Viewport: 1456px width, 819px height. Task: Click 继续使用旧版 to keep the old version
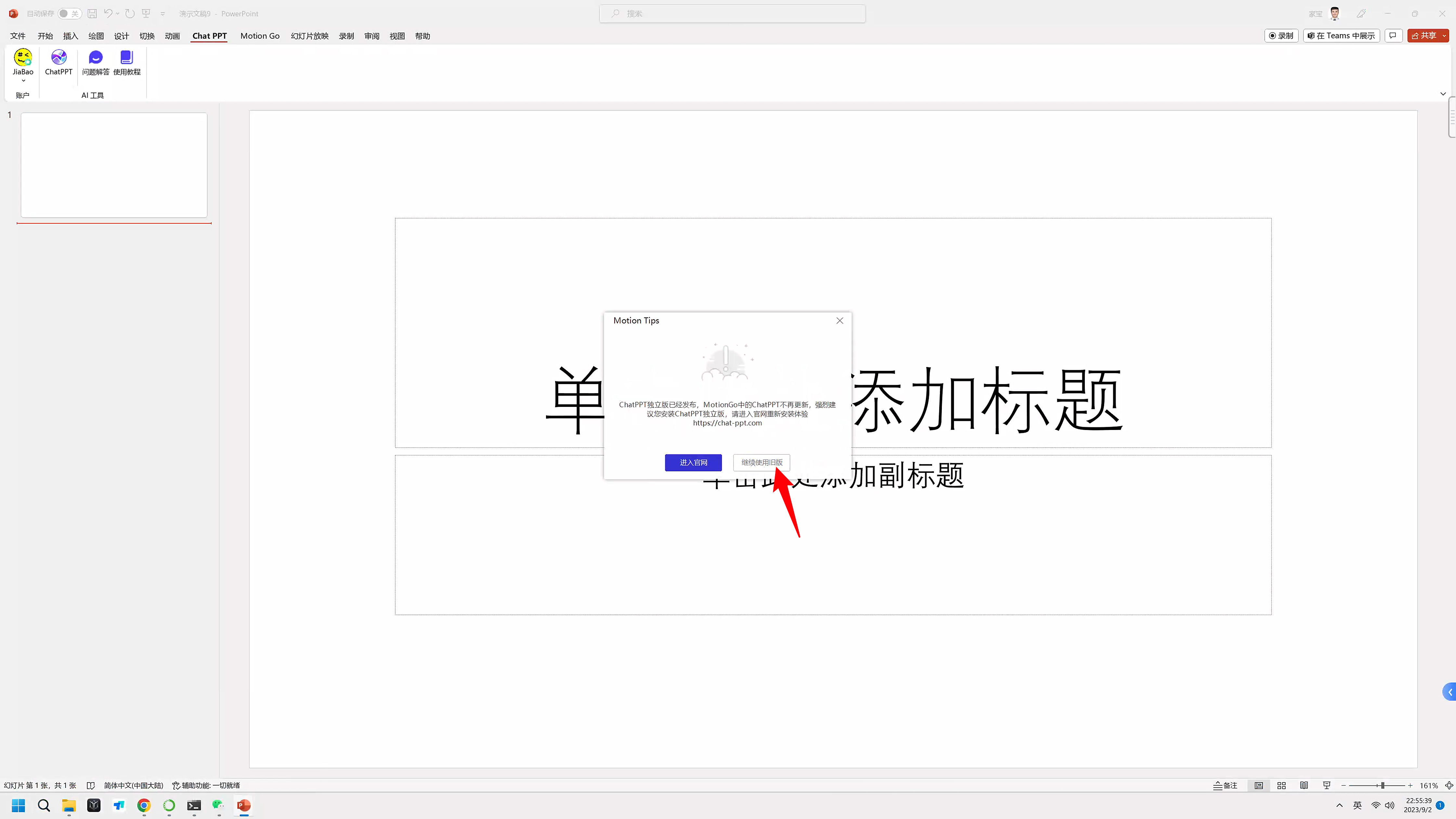[x=761, y=462]
